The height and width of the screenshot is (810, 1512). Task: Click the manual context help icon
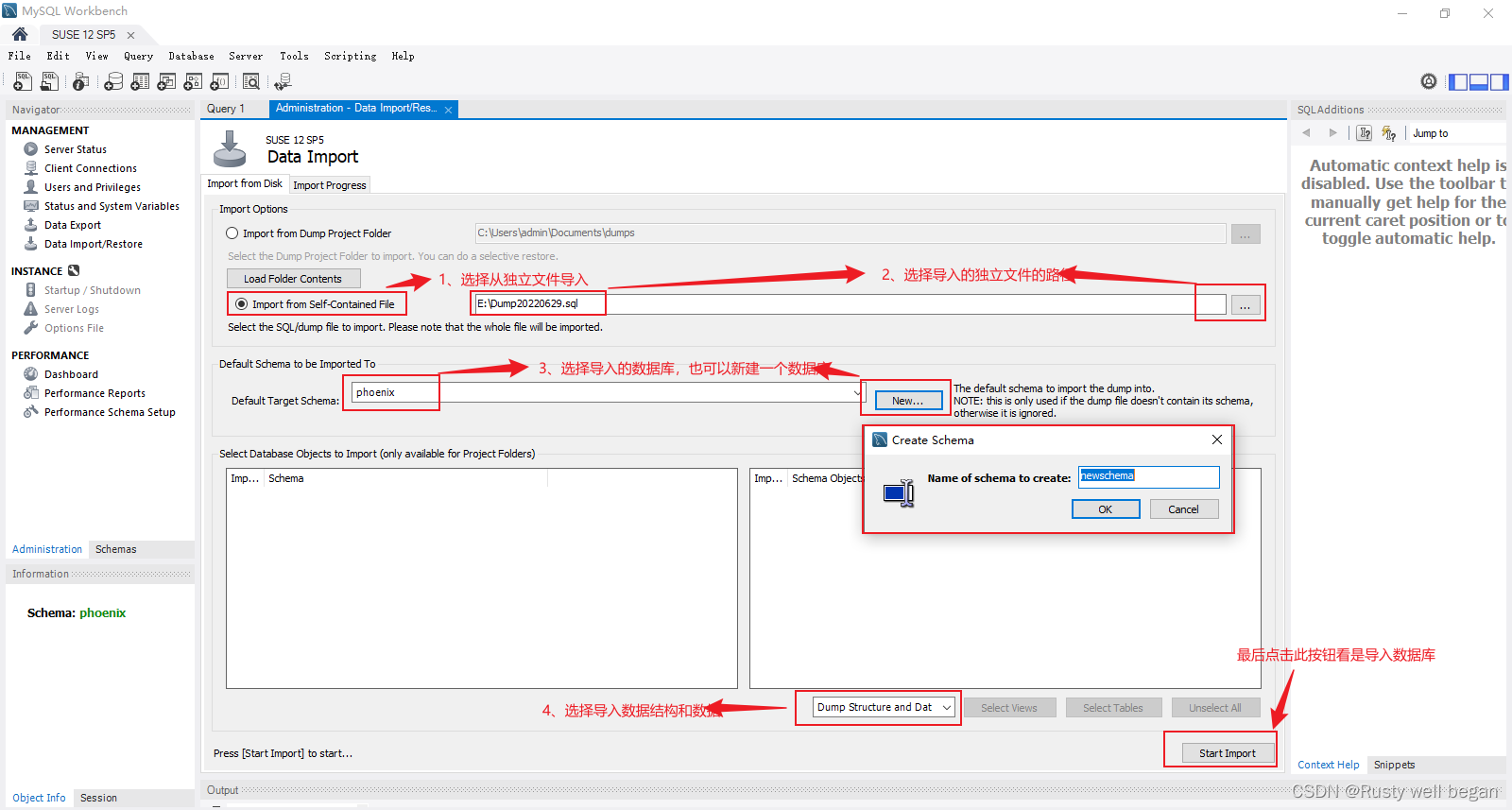(x=1365, y=133)
